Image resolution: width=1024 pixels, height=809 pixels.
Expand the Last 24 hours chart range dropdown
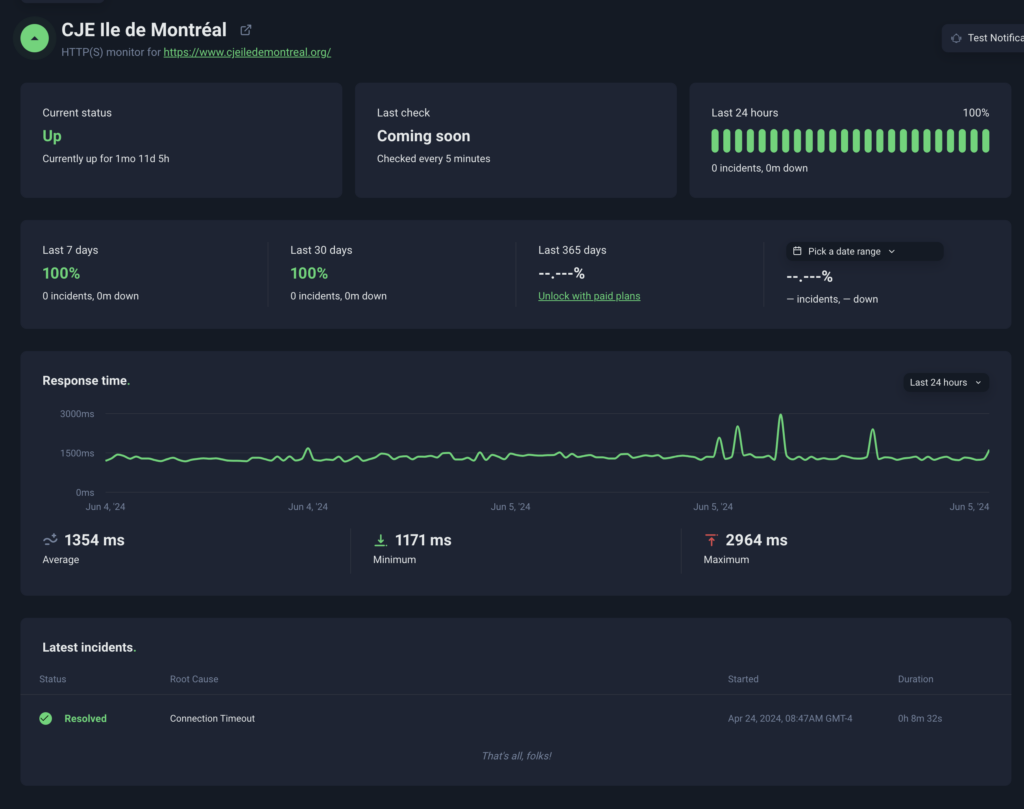(945, 382)
